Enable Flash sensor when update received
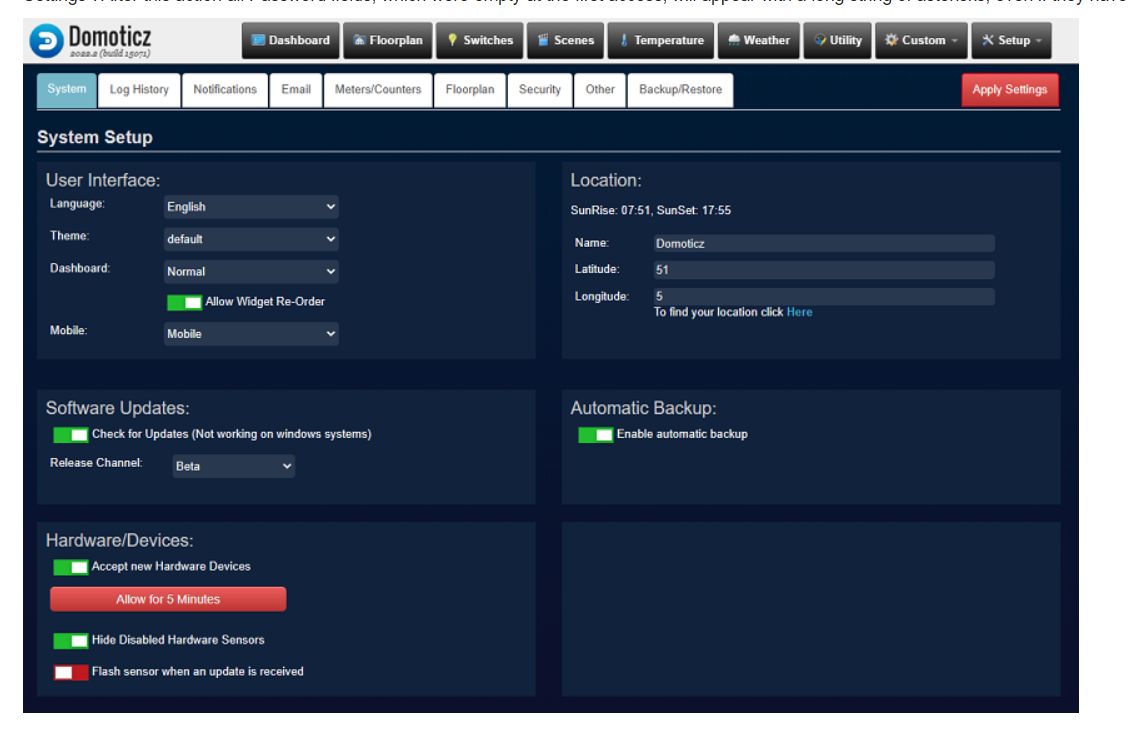Image resolution: width=1131 pixels, height=736 pixels. click(x=71, y=672)
